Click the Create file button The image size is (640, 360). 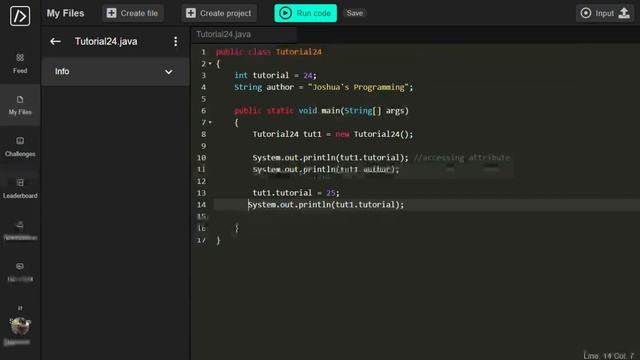coord(133,13)
